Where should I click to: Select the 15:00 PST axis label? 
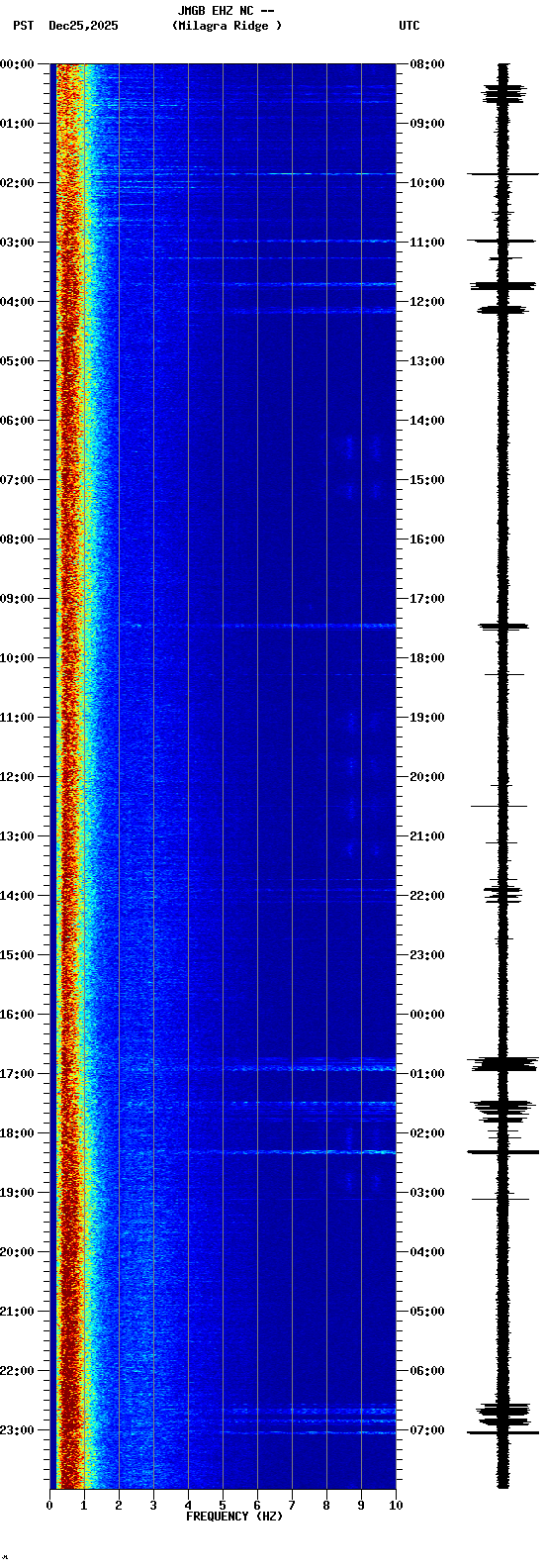pos(18,955)
